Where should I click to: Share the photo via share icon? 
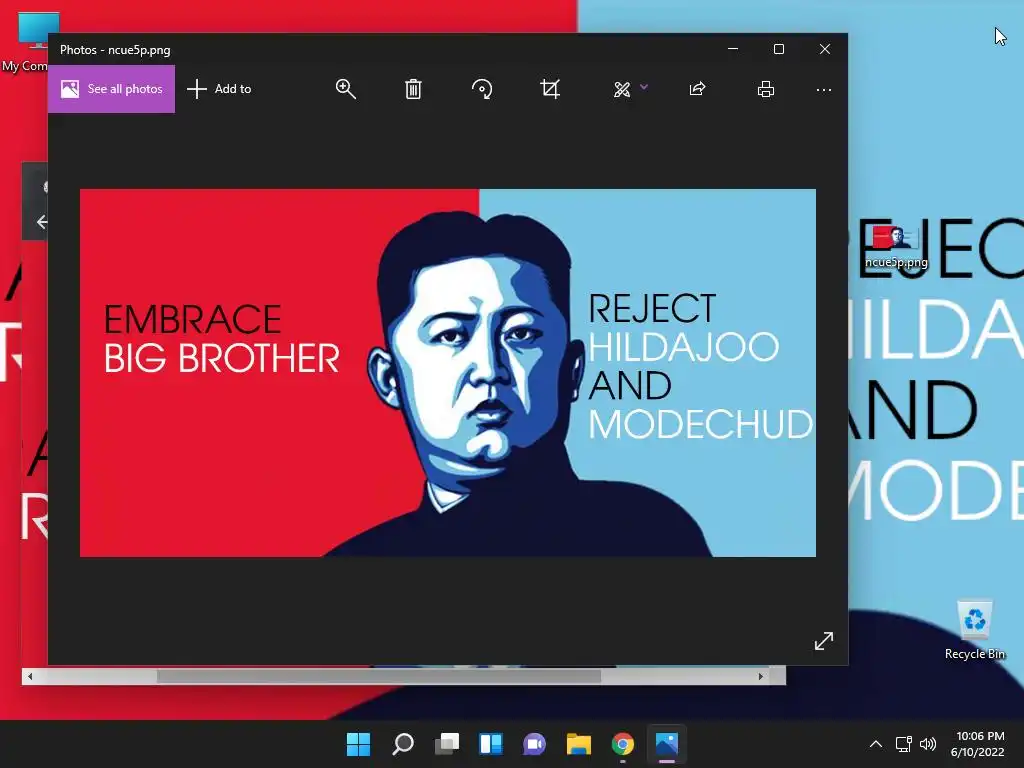click(697, 89)
